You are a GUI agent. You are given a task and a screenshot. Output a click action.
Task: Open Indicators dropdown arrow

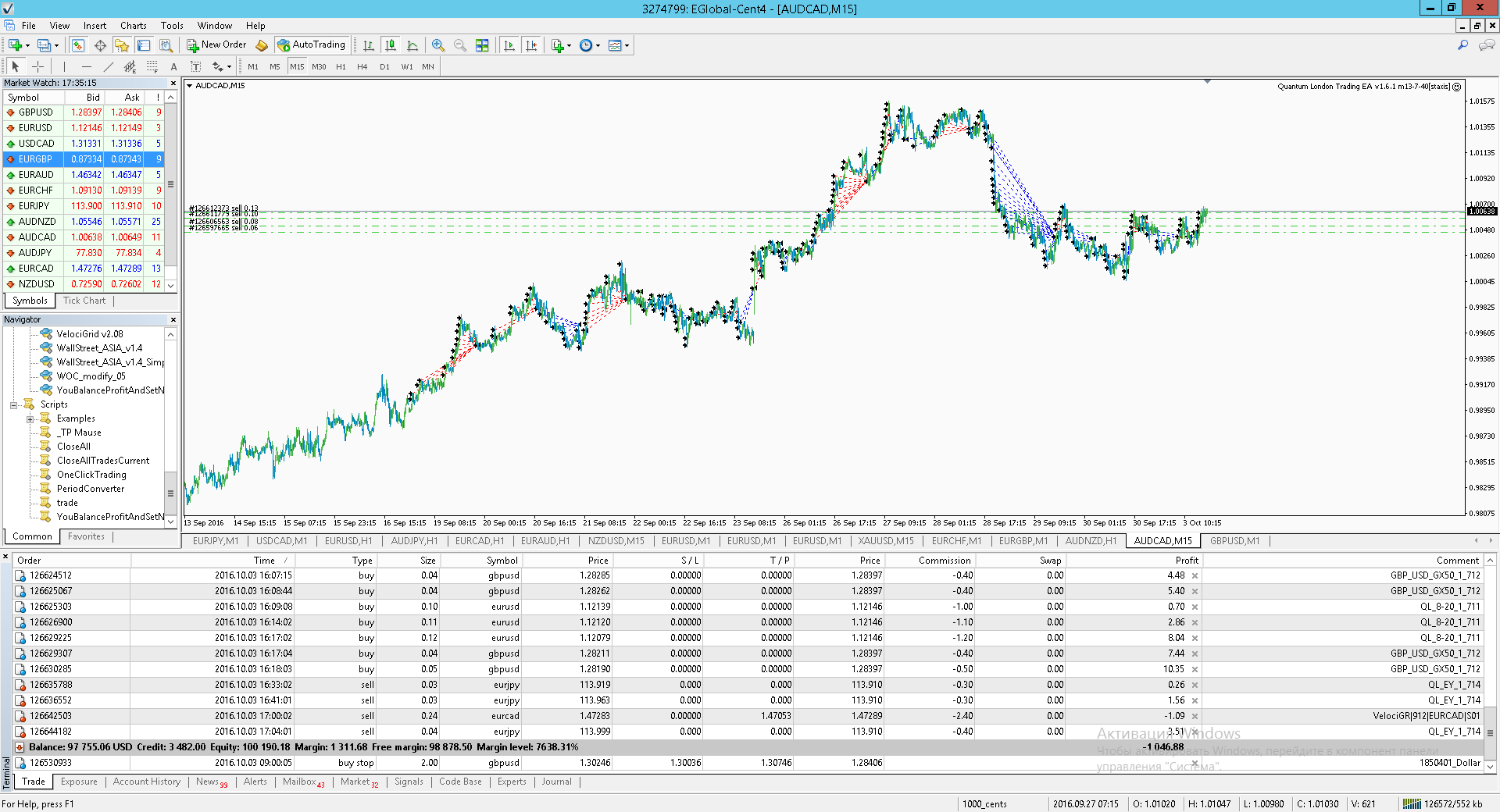569,45
